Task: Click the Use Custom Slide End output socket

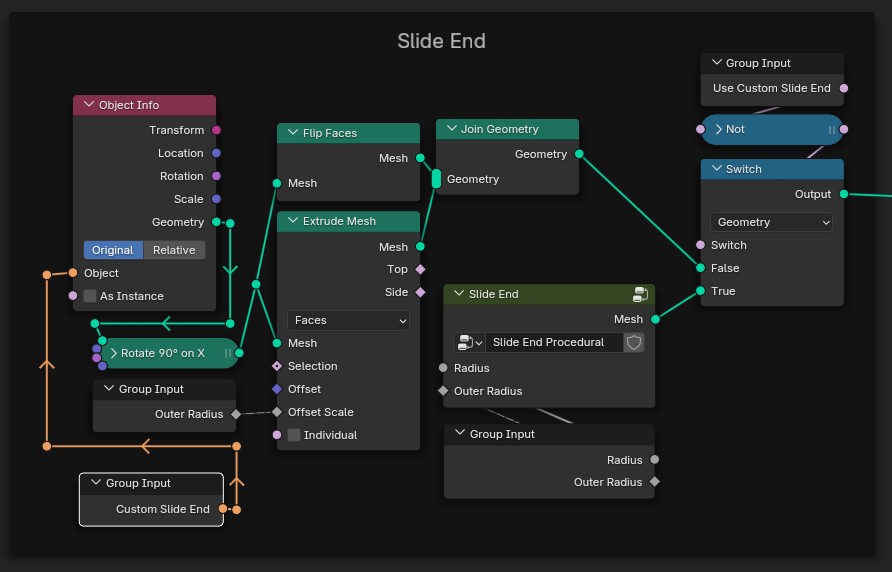Action: pyautogui.click(x=844, y=88)
